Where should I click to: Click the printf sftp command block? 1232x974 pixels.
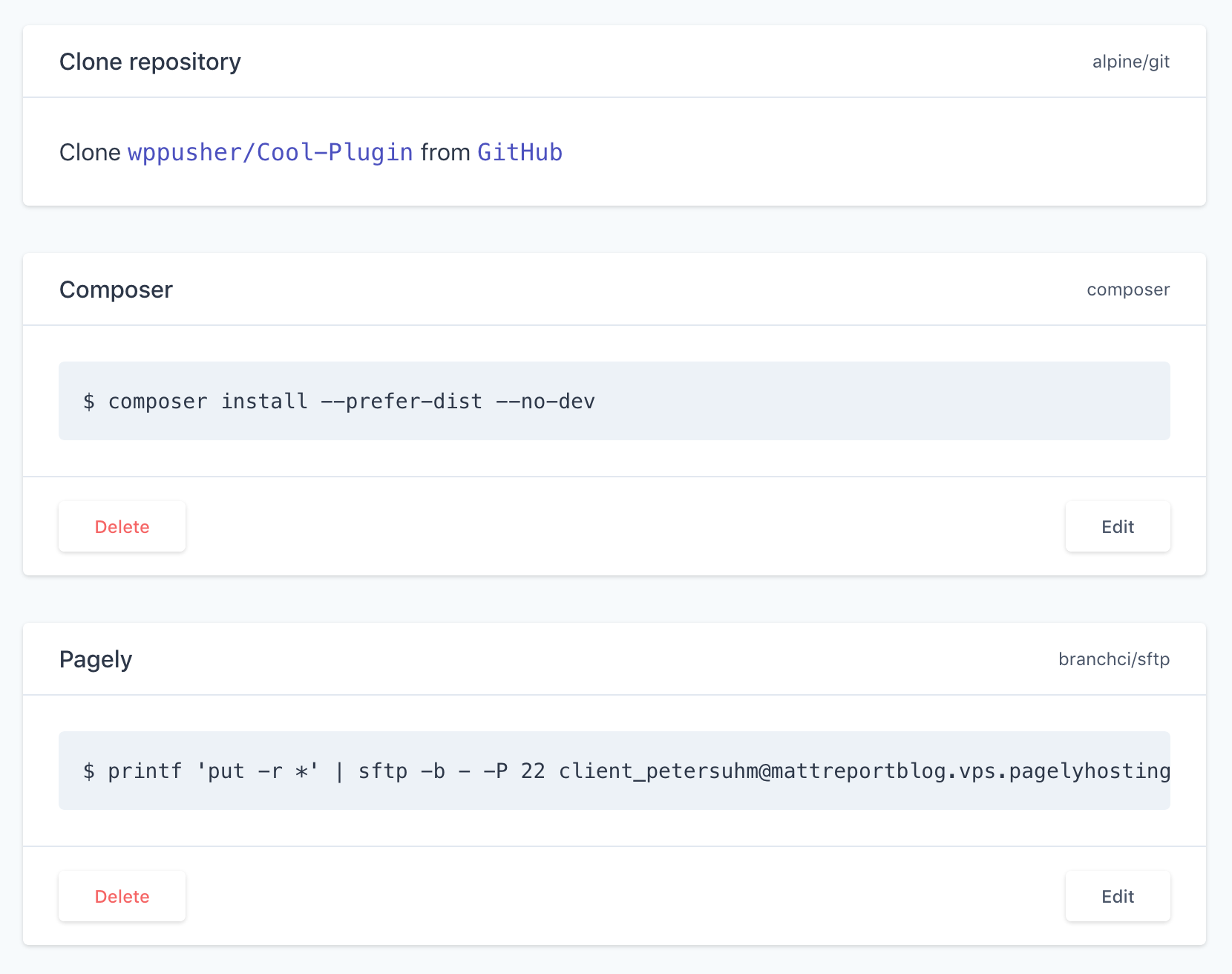(x=615, y=771)
